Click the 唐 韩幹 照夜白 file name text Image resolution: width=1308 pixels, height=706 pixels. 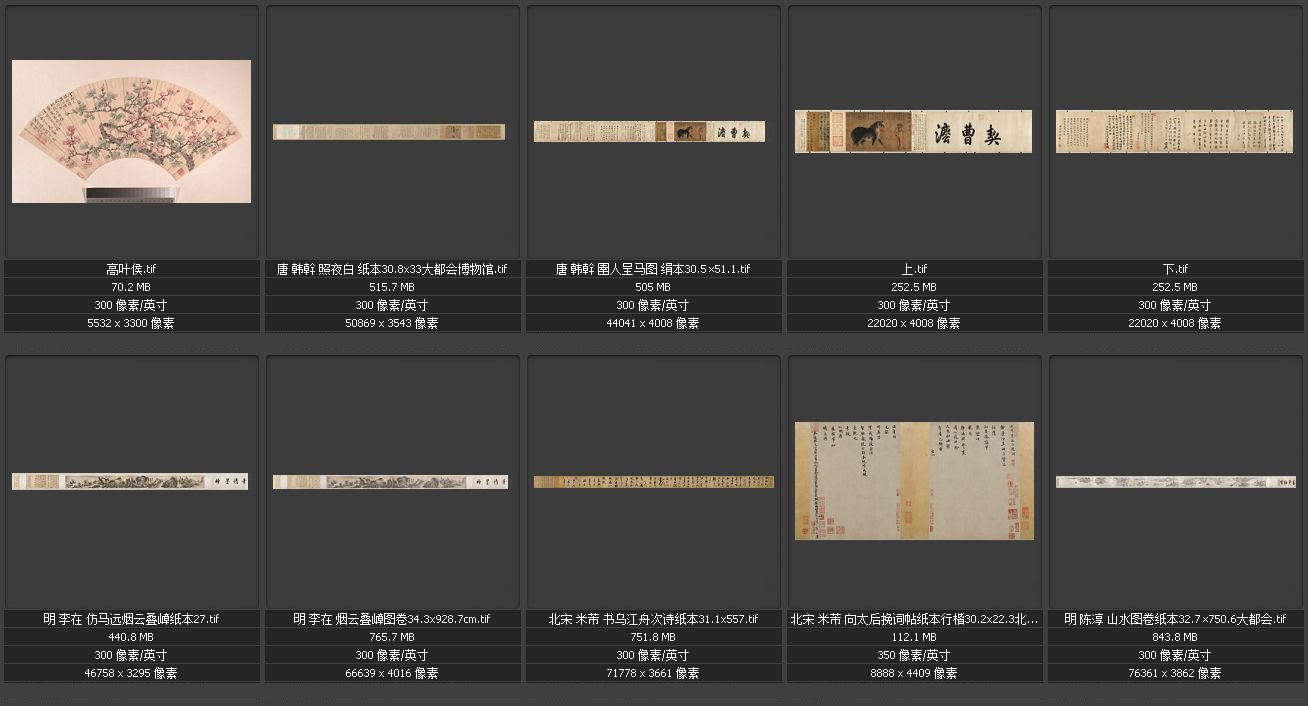click(x=392, y=269)
